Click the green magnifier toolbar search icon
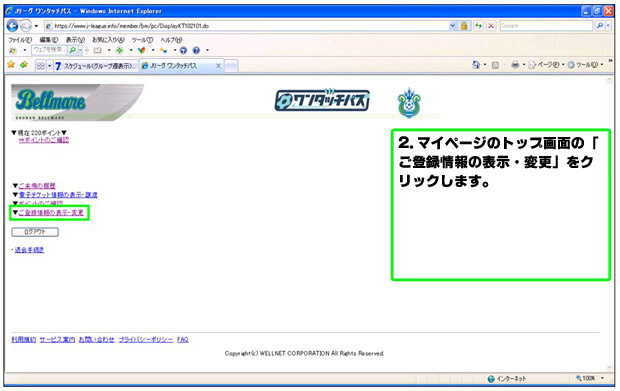The image size is (620, 391). (73, 50)
